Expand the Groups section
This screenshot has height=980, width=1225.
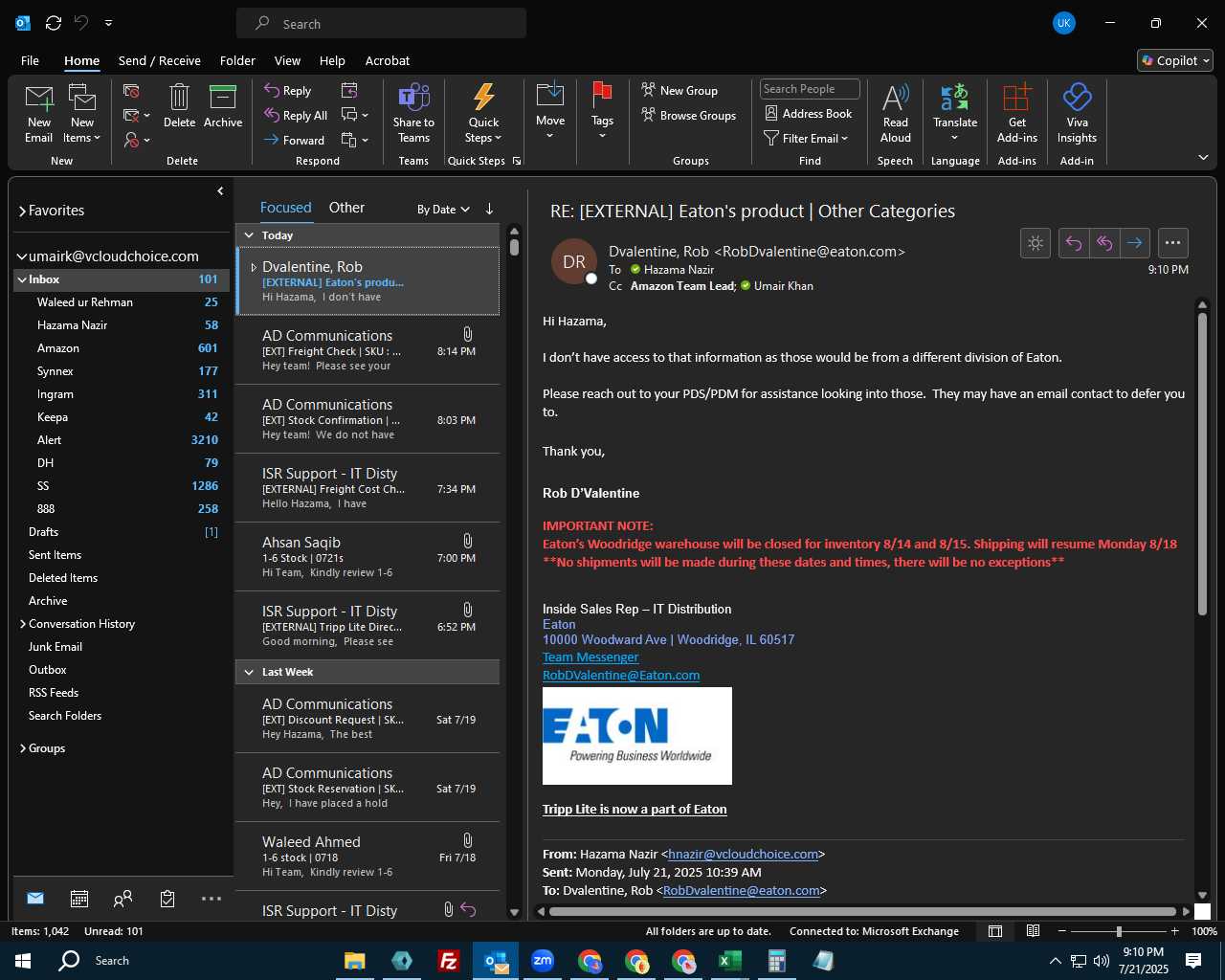tap(22, 748)
